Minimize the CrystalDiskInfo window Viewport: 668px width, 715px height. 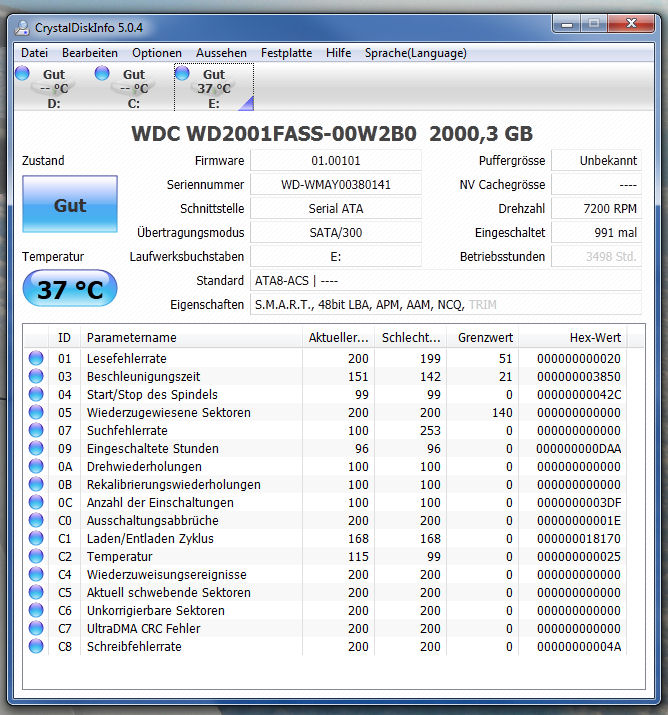coord(567,24)
